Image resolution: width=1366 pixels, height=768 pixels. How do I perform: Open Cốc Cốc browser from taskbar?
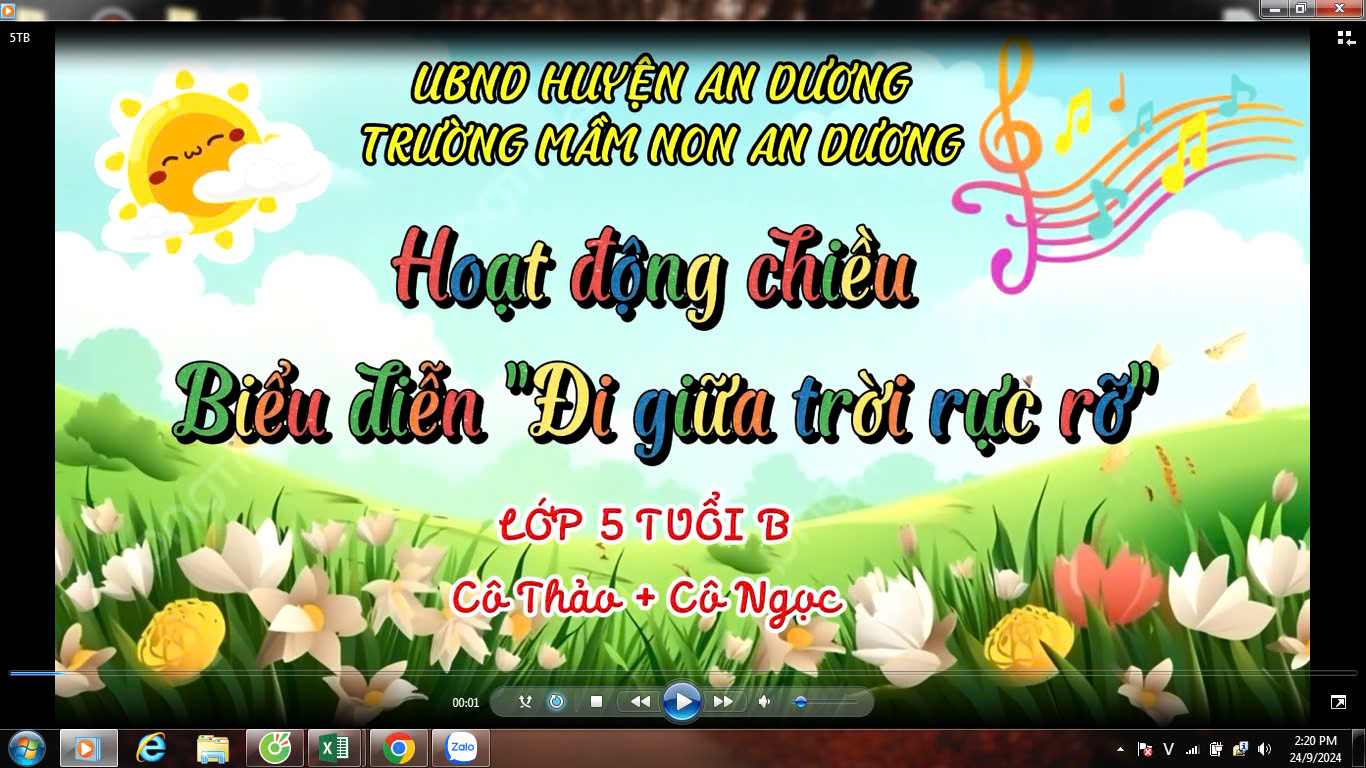[x=275, y=748]
